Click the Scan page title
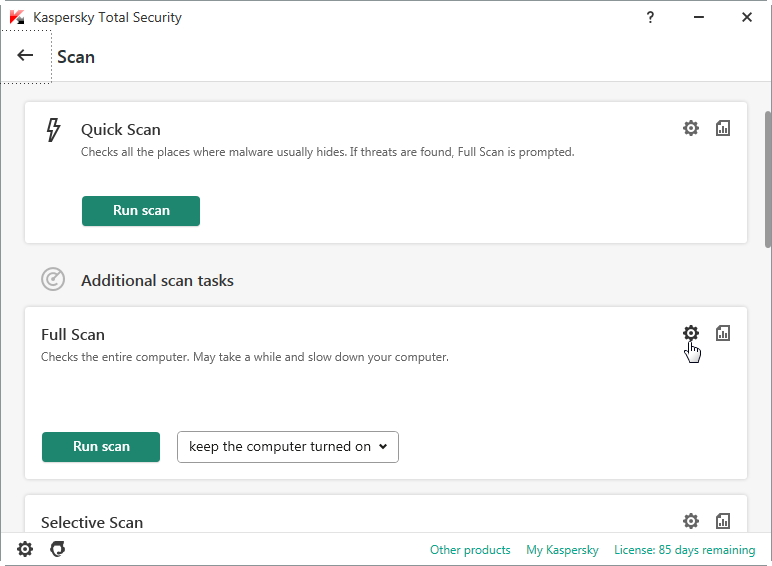The image size is (772, 566). (76, 57)
